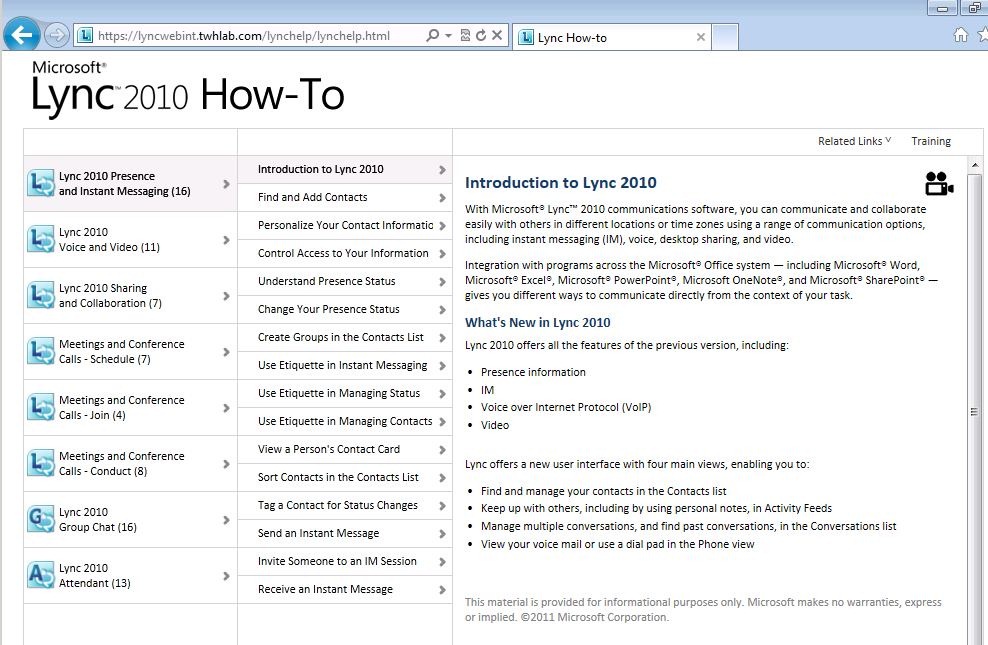The width and height of the screenshot is (988, 645).
Task: Open topic Create Groups in the Contacts List
Action: (x=345, y=338)
